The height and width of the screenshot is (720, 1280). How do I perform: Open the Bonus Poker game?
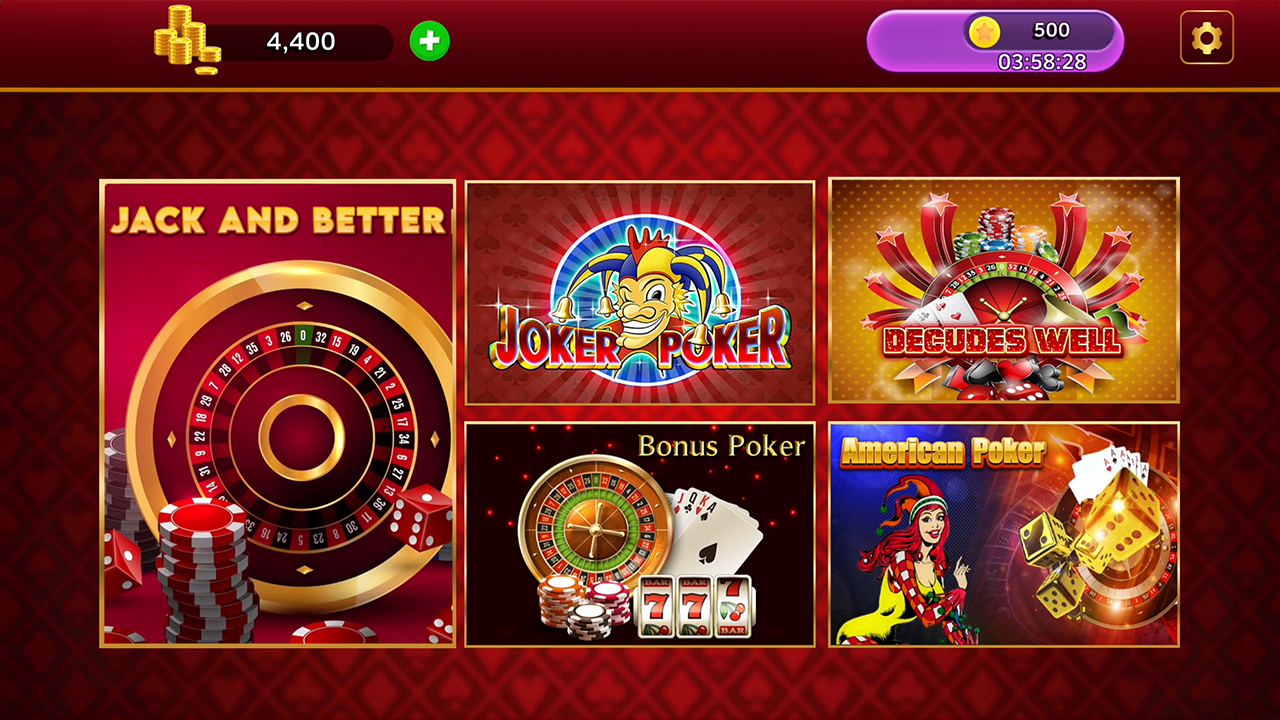point(640,534)
